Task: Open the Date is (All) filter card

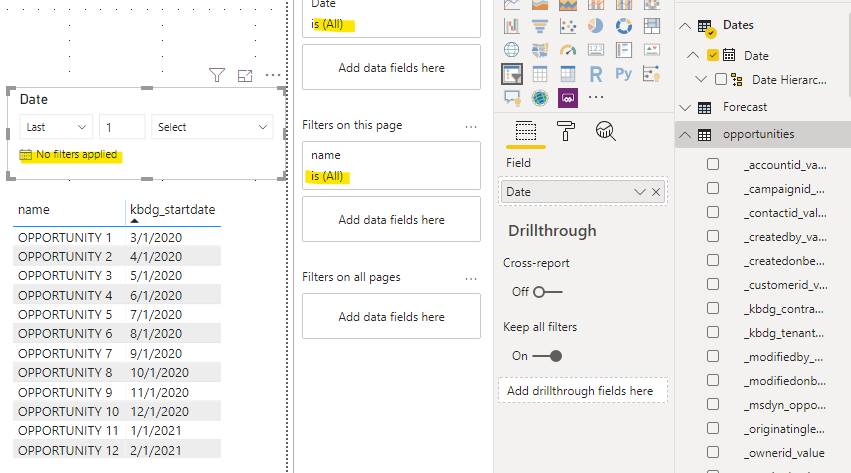Action: coord(391,16)
